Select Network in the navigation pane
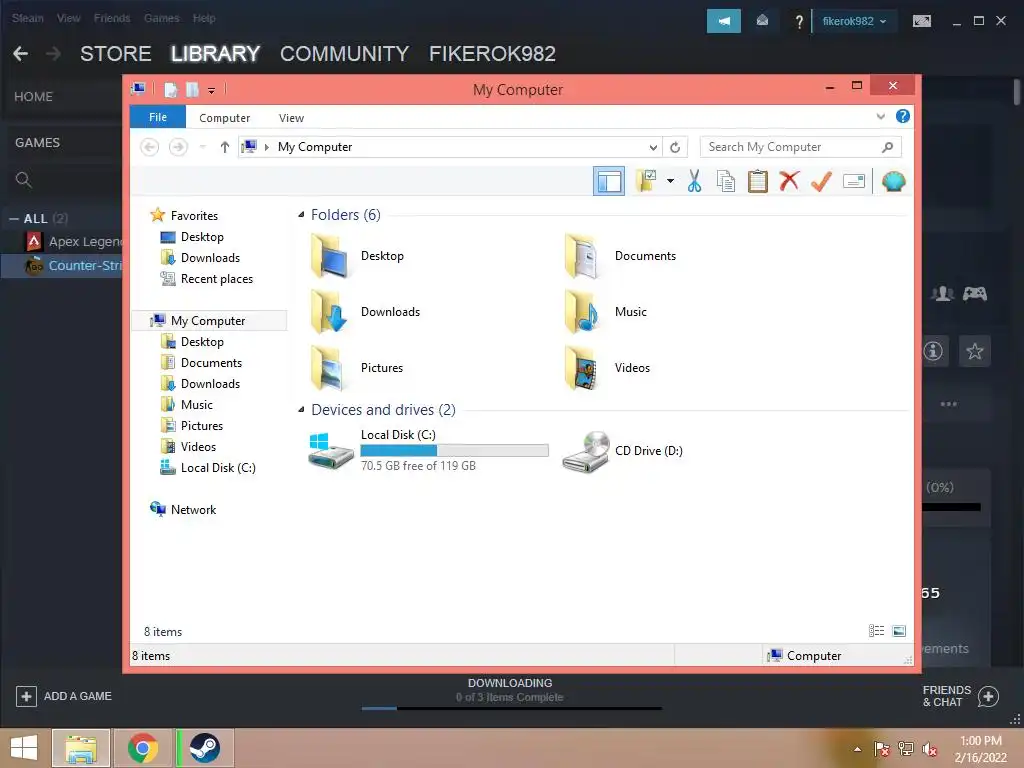 click(184, 509)
